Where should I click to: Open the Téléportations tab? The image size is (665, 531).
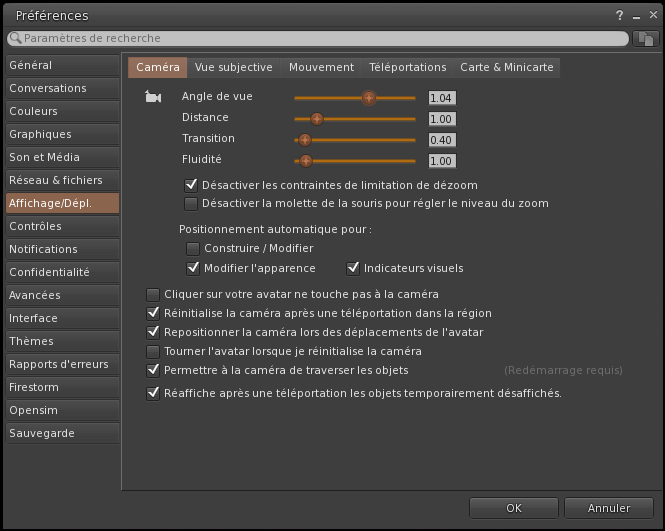[x=407, y=67]
